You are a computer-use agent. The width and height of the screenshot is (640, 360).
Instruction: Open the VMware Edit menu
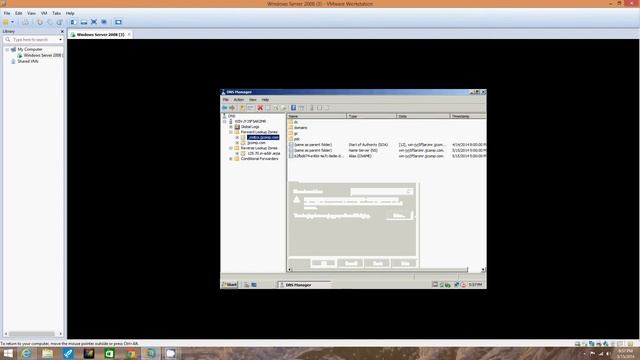tap(19, 13)
